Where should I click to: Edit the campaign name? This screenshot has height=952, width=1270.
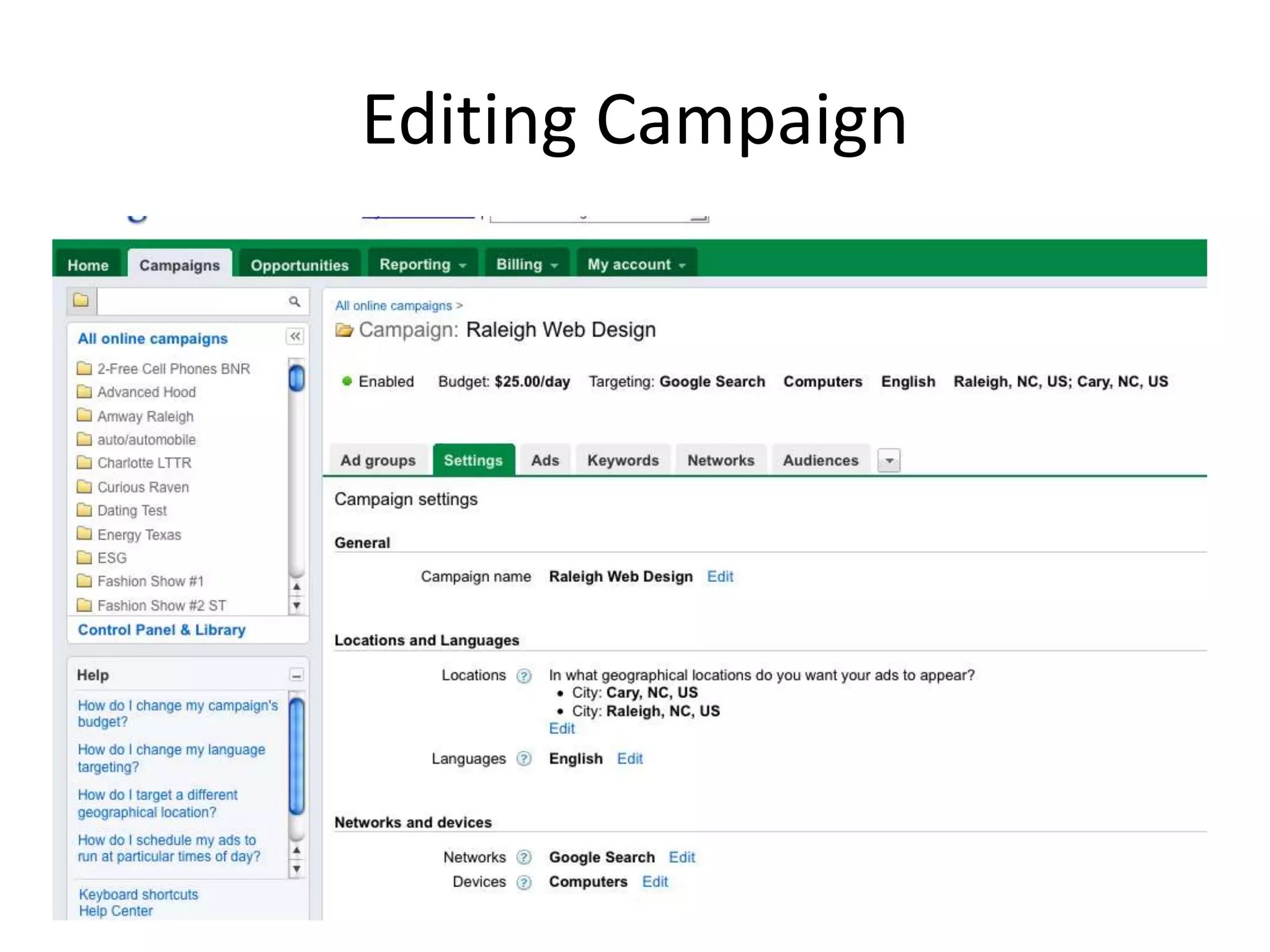pyautogui.click(x=721, y=576)
